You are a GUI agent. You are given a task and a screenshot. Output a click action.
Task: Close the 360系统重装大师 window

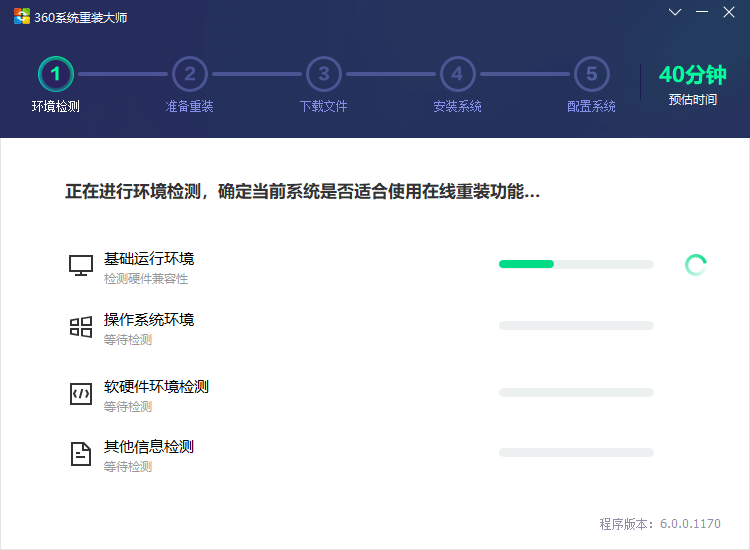pos(728,12)
